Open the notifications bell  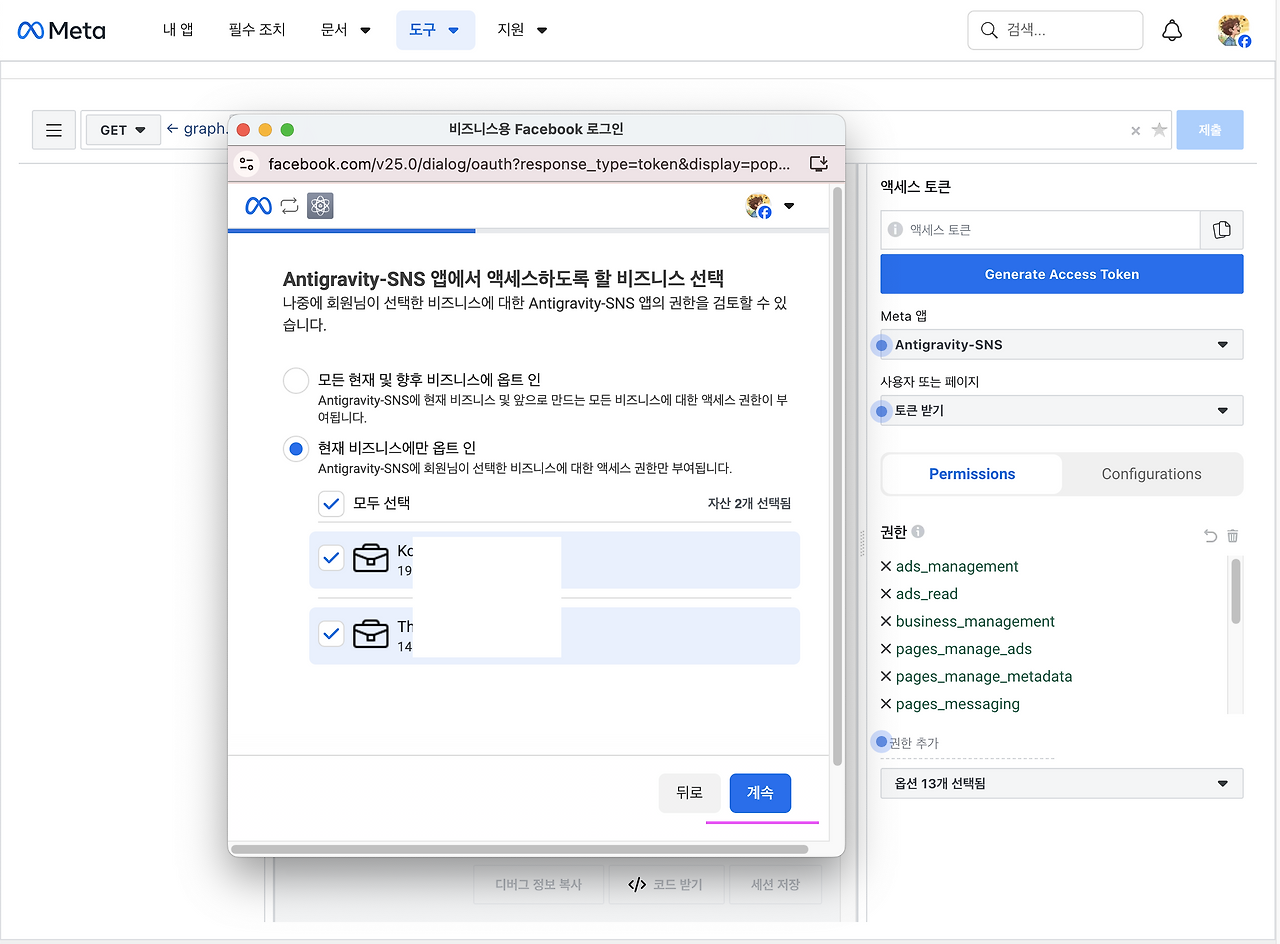(1172, 30)
